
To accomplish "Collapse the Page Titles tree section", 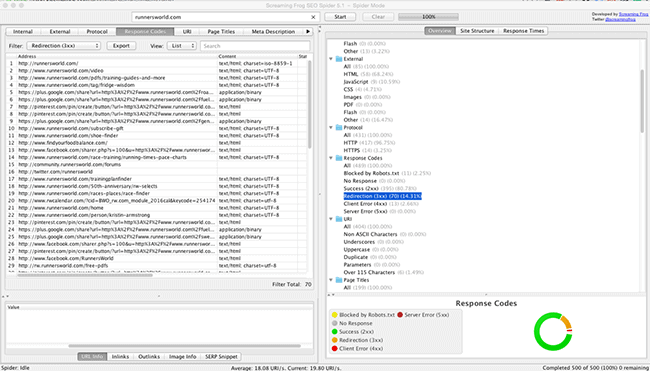I will click(x=331, y=280).
